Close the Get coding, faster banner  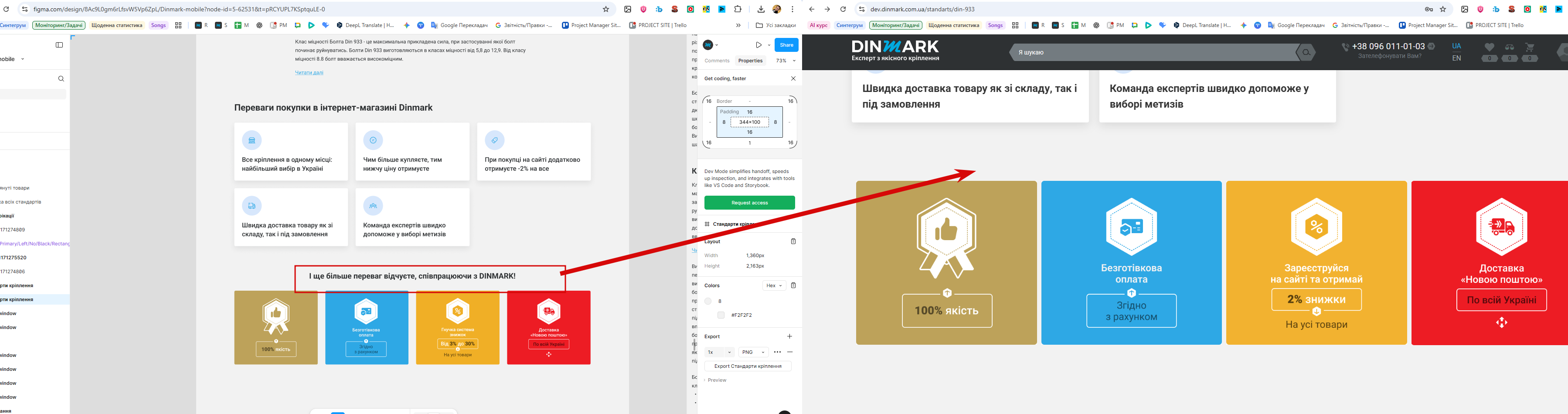[x=793, y=78]
